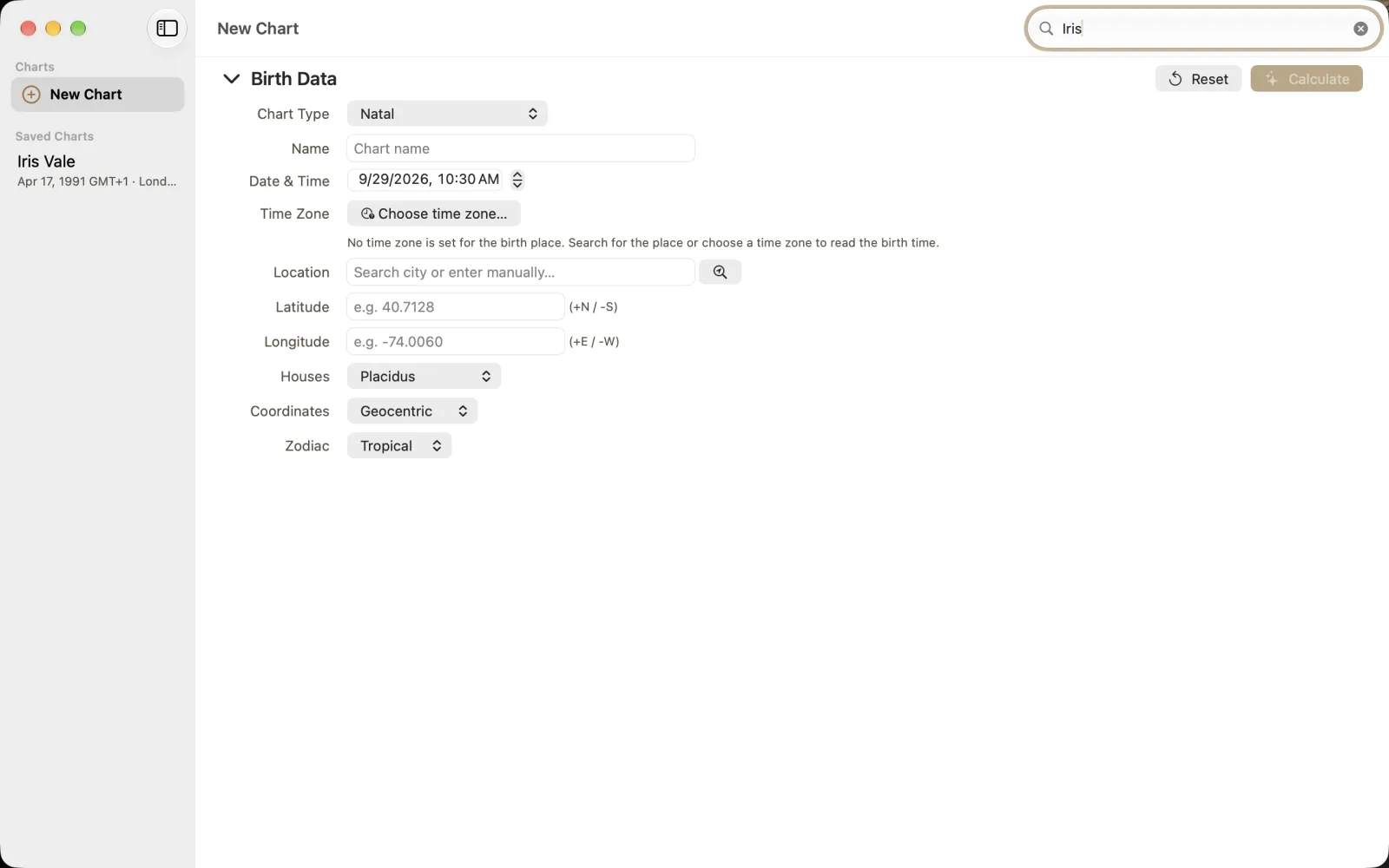Click the plus icon beside New Chart

pyautogui.click(x=31, y=95)
